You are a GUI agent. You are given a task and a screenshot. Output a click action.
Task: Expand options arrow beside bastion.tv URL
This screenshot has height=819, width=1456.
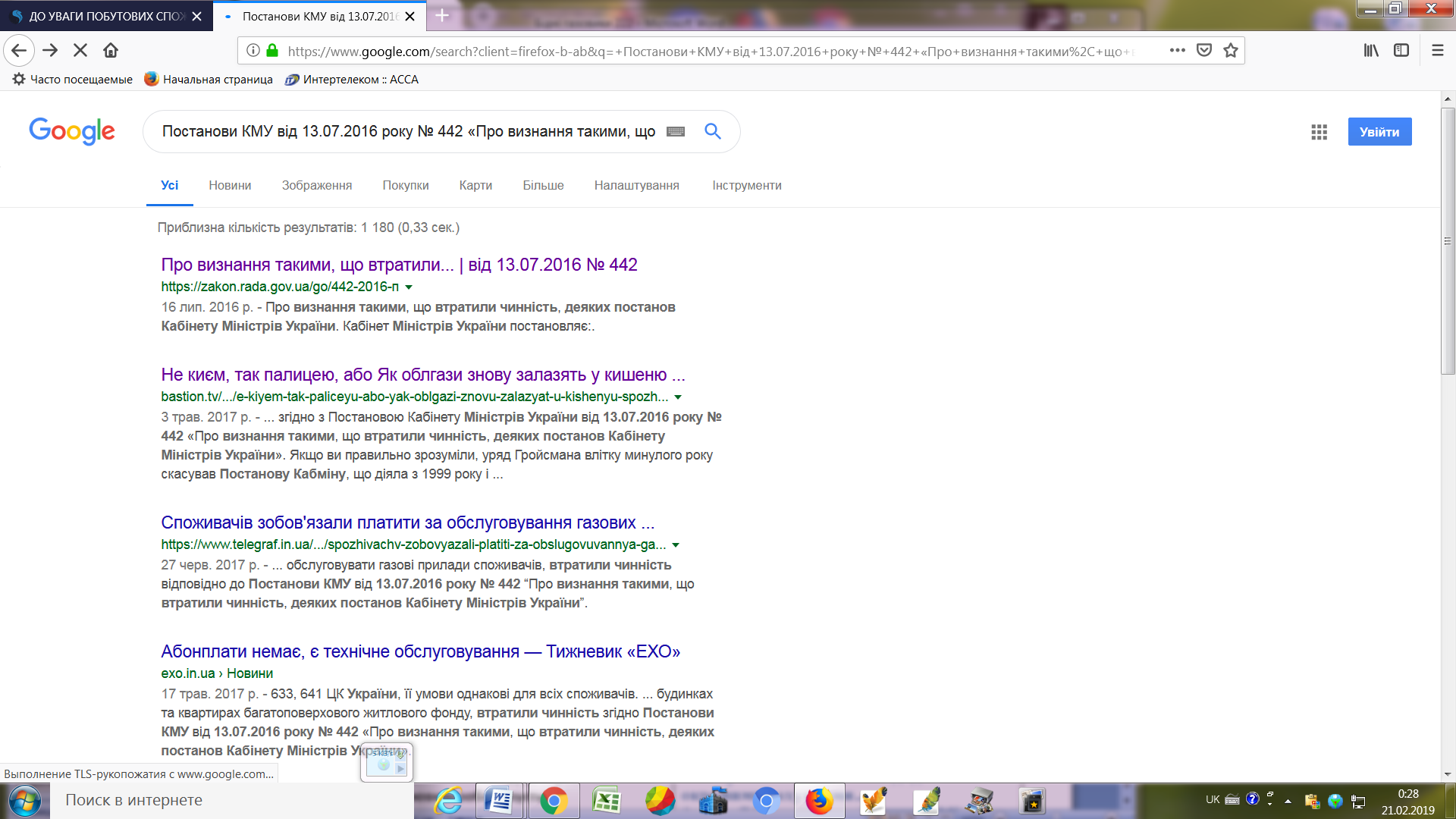tap(678, 397)
